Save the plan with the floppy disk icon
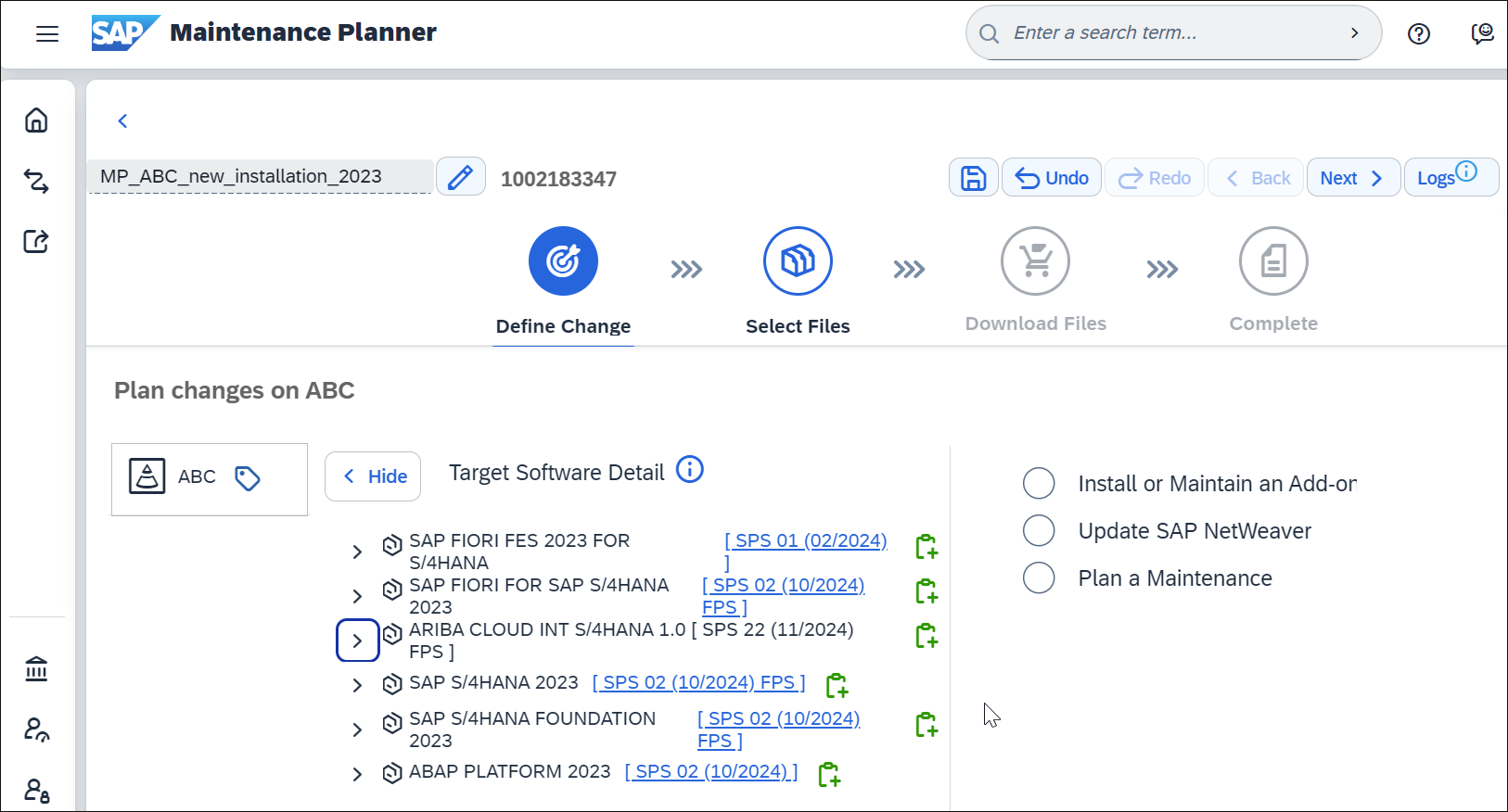This screenshot has width=1508, height=812. (x=973, y=177)
